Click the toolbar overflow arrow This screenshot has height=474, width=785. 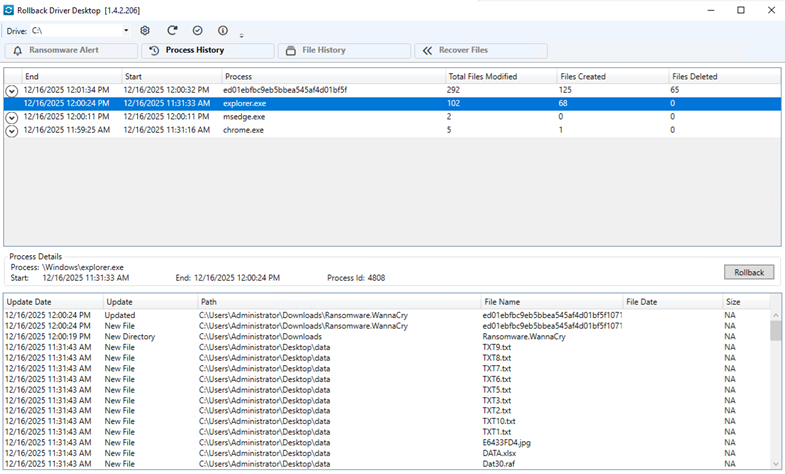tap(241, 35)
